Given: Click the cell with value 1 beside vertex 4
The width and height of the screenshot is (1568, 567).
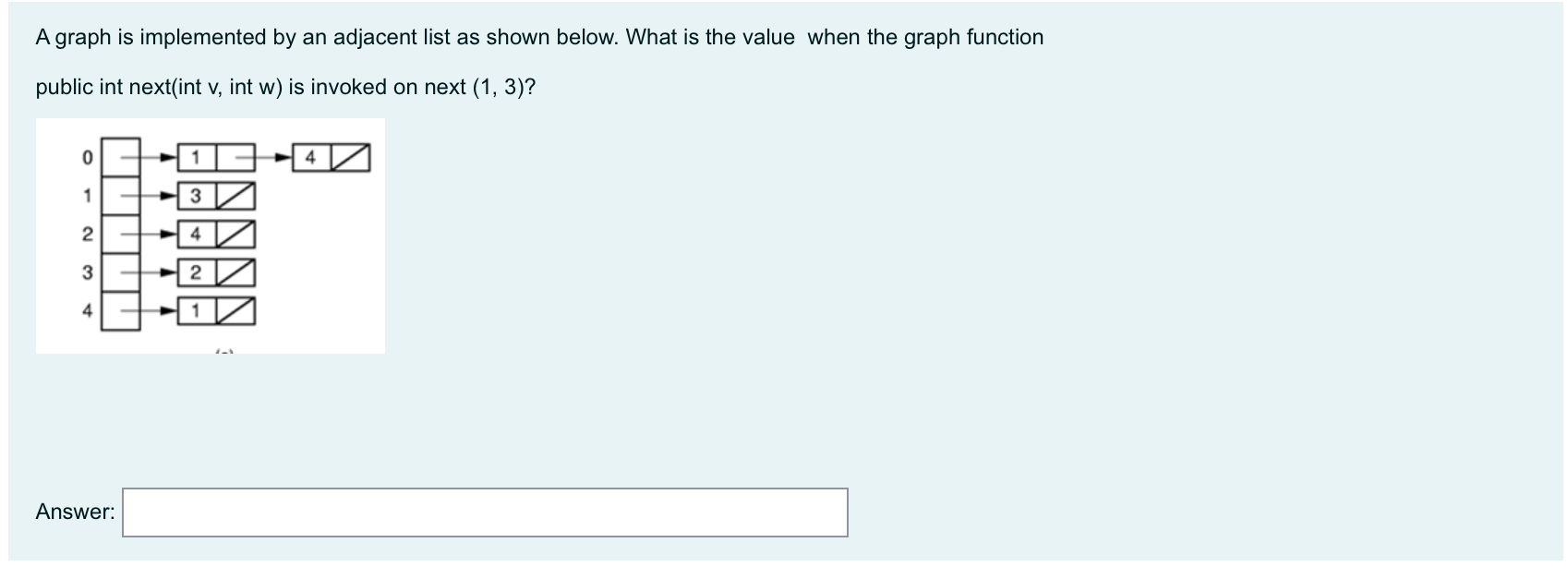Looking at the screenshot, I should coord(195,308).
